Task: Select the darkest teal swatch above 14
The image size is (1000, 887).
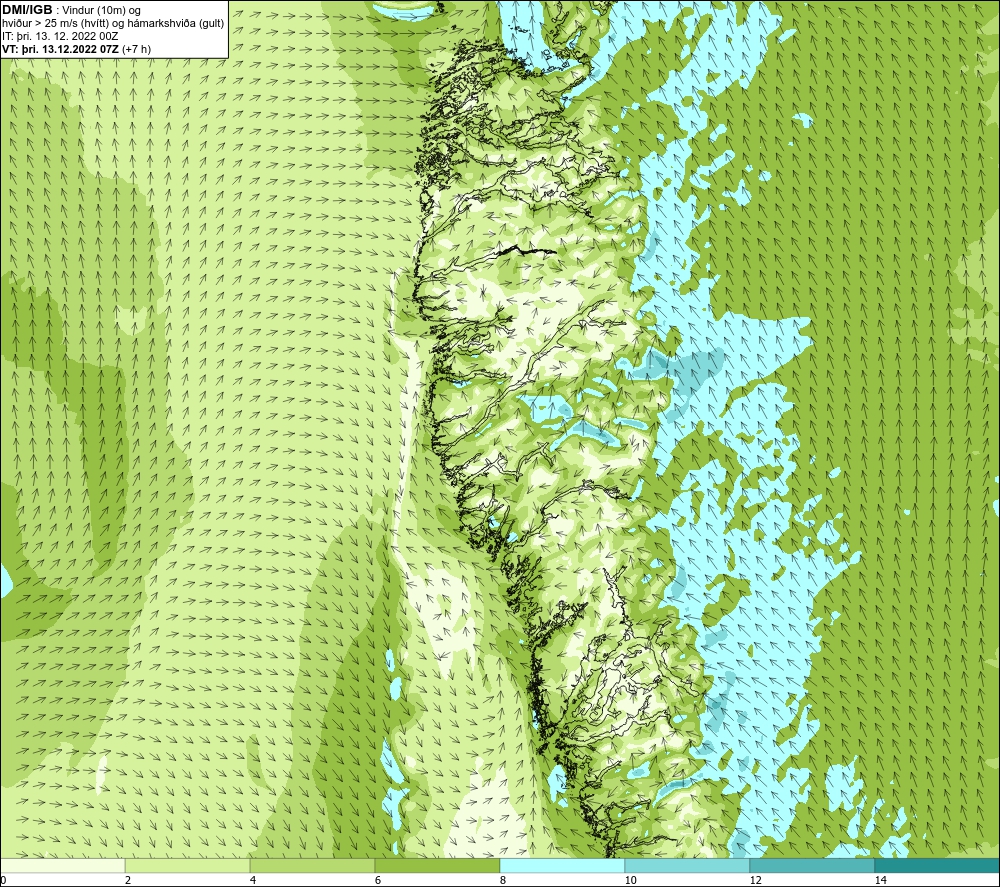Action: click(937, 865)
